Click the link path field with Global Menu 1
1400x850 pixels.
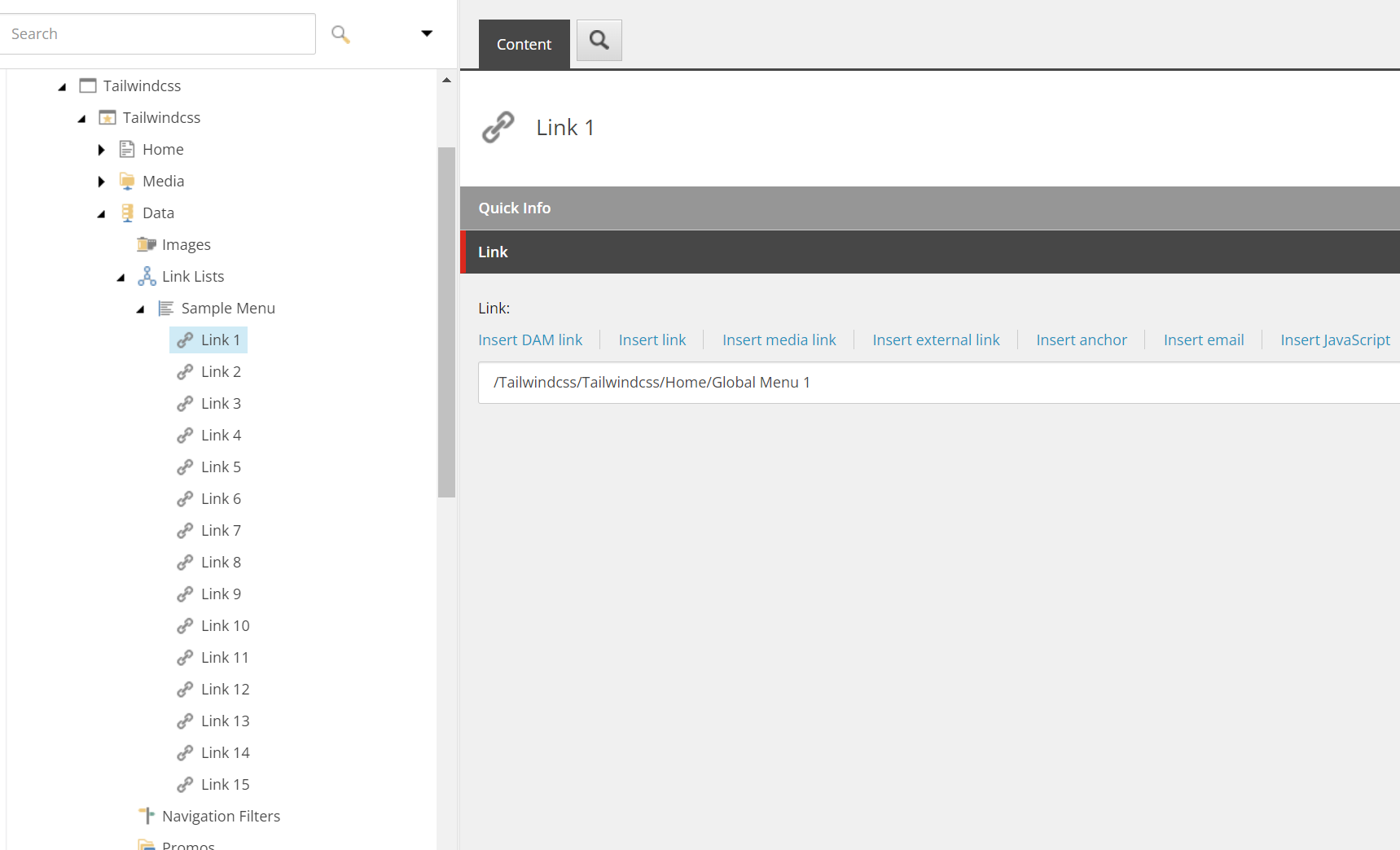click(939, 383)
